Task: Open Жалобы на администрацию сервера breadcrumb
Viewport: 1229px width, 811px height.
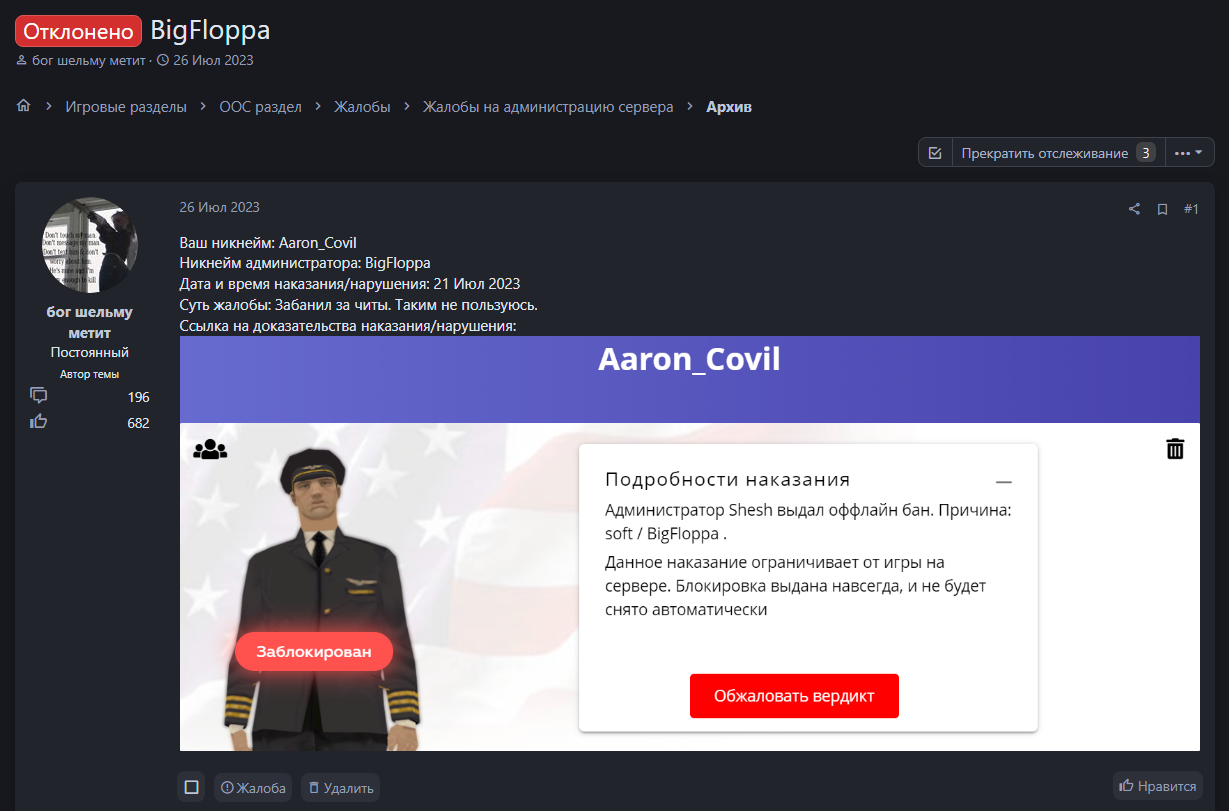Action: pos(548,106)
